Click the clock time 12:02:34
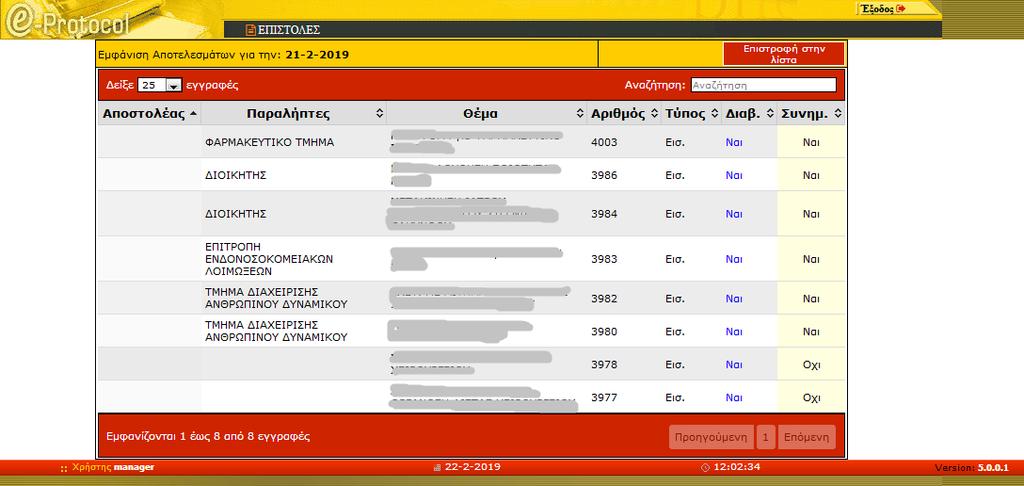 point(737,467)
